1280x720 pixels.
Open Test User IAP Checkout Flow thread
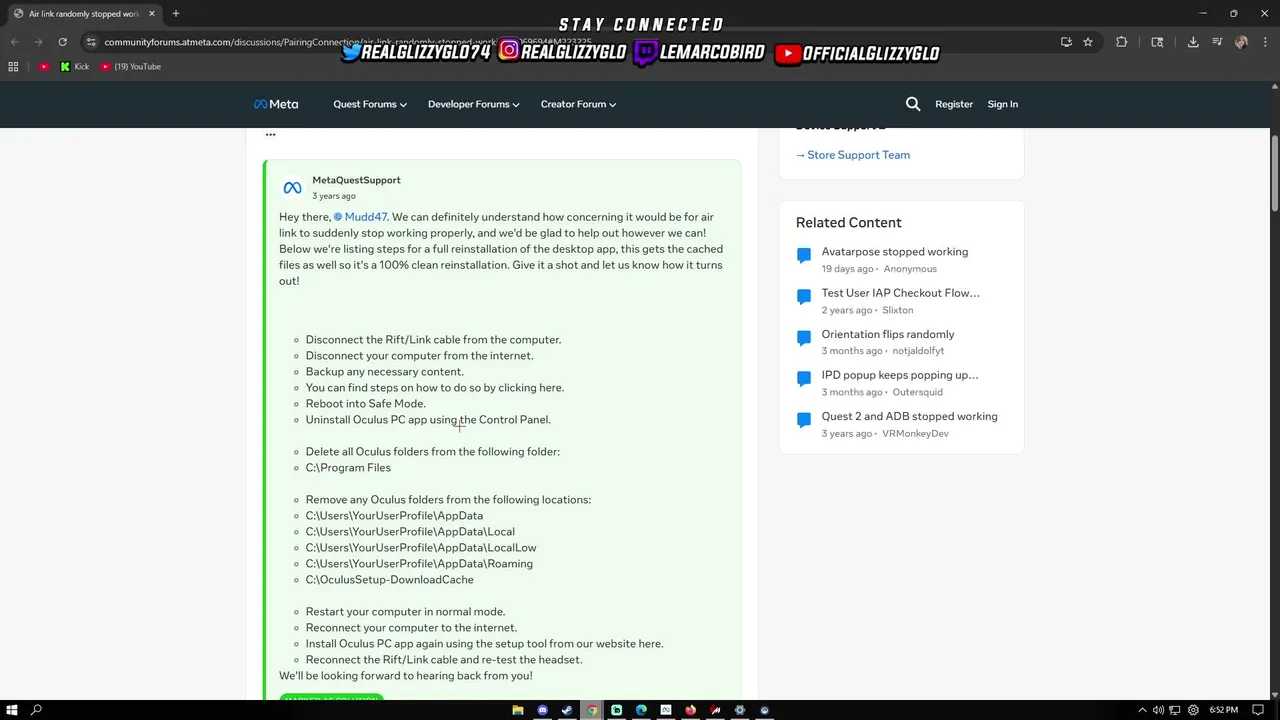click(901, 293)
